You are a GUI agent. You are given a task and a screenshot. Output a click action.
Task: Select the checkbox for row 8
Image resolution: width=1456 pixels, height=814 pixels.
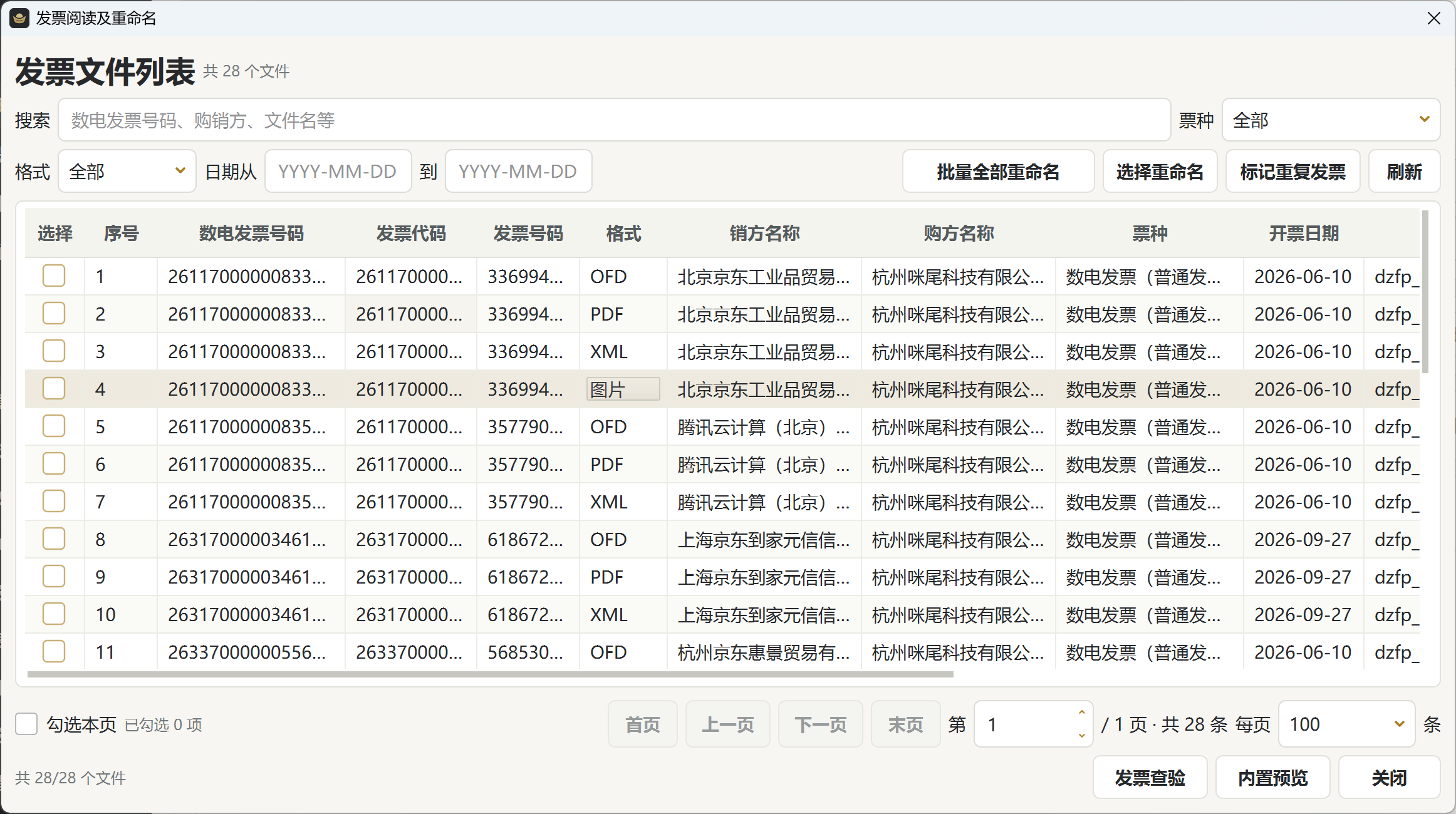(x=54, y=539)
